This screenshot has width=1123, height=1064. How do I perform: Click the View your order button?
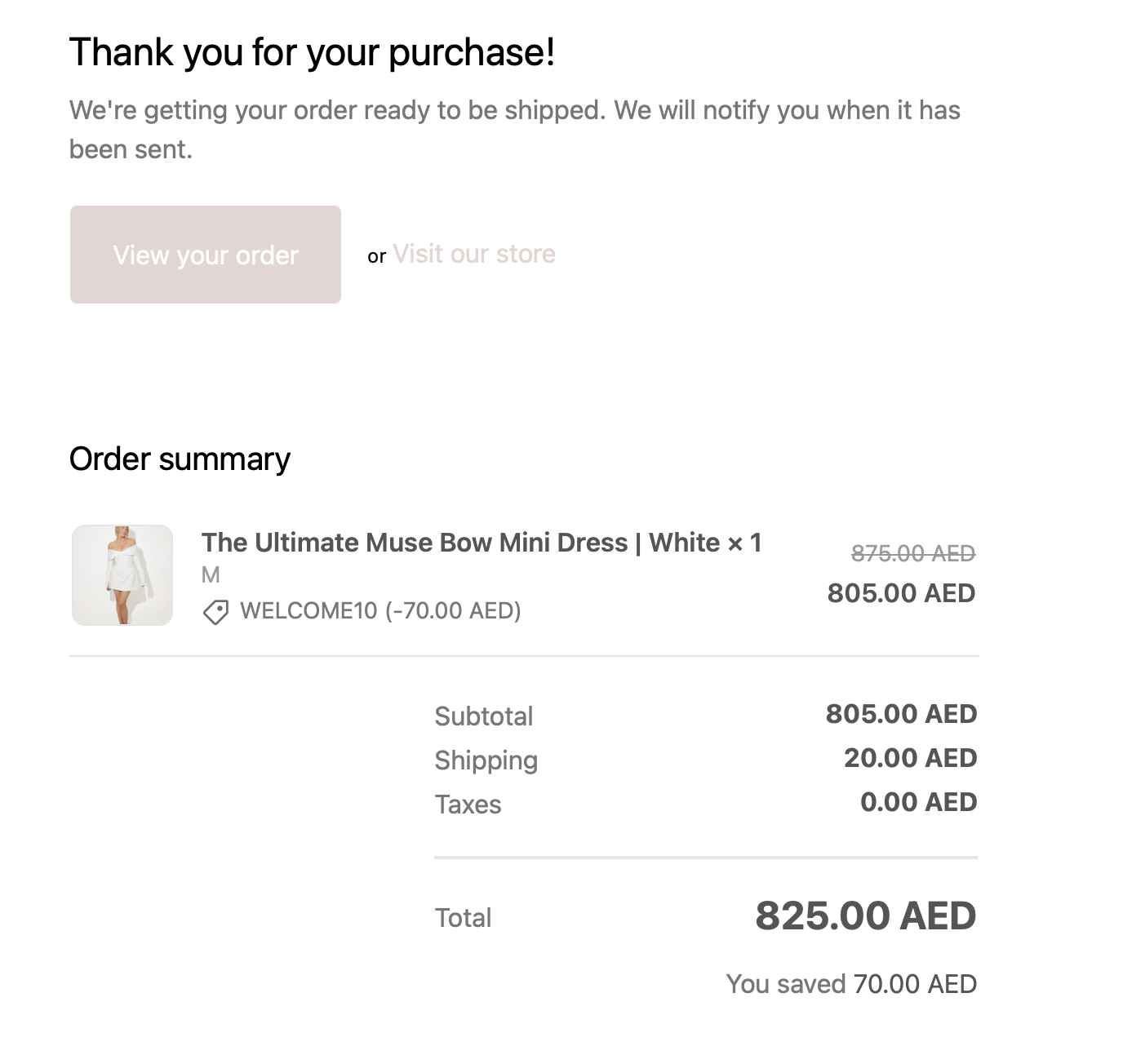click(205, 255)
